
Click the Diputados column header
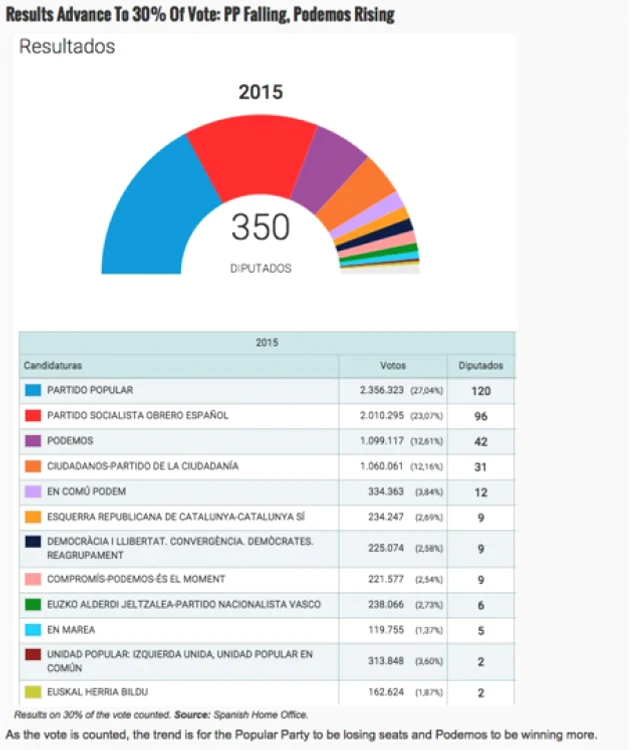point(481,365)
